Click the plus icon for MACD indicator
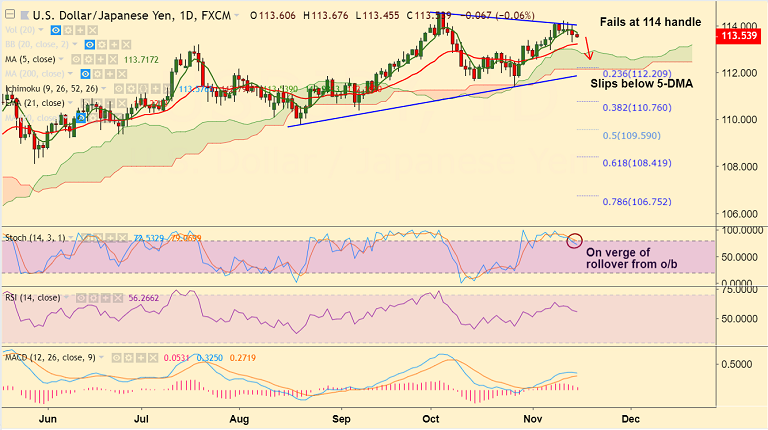768x430 pixels. coord(141,358)
